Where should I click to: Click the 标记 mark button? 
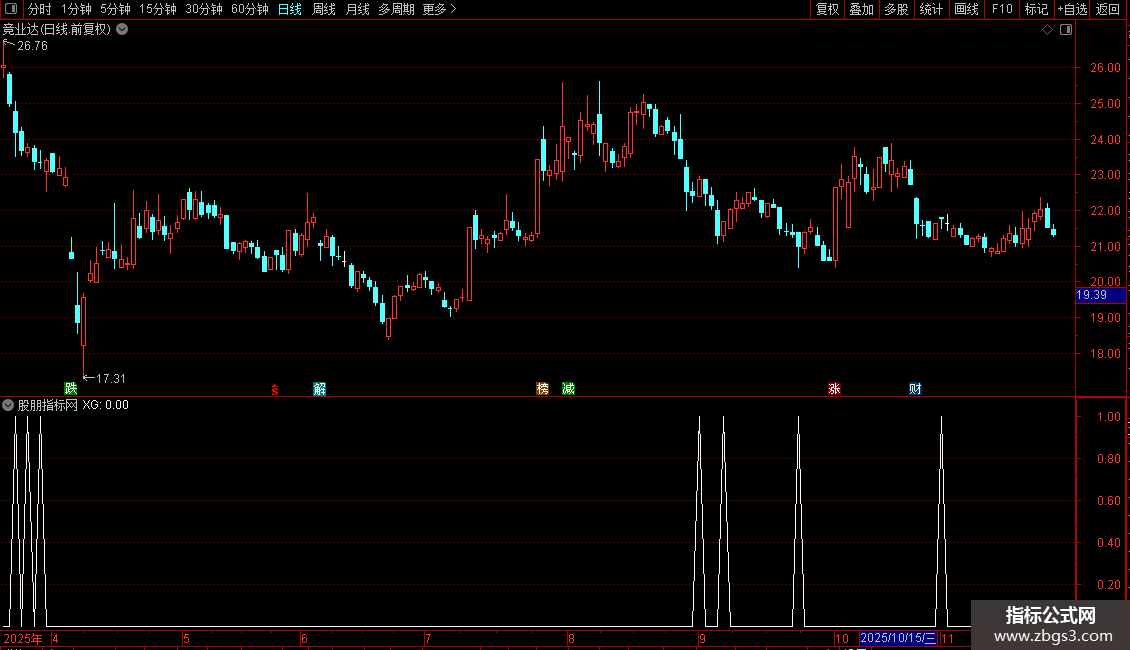(1036, 9)
